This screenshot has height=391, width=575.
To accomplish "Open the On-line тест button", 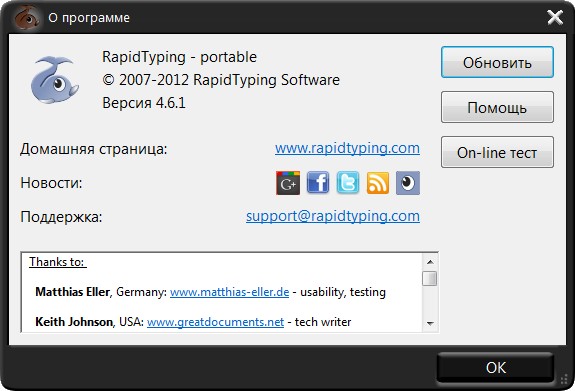I will (497, 152).
